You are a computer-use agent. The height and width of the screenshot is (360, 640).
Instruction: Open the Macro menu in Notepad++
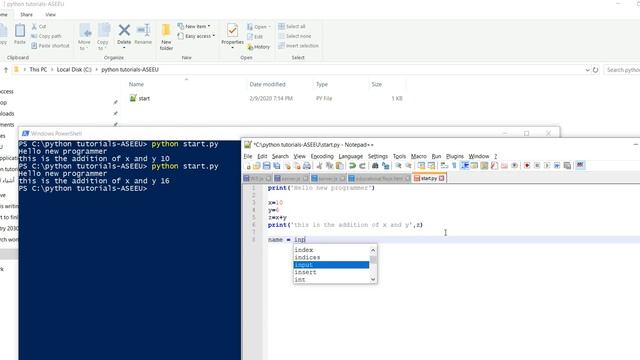(418, 156)
